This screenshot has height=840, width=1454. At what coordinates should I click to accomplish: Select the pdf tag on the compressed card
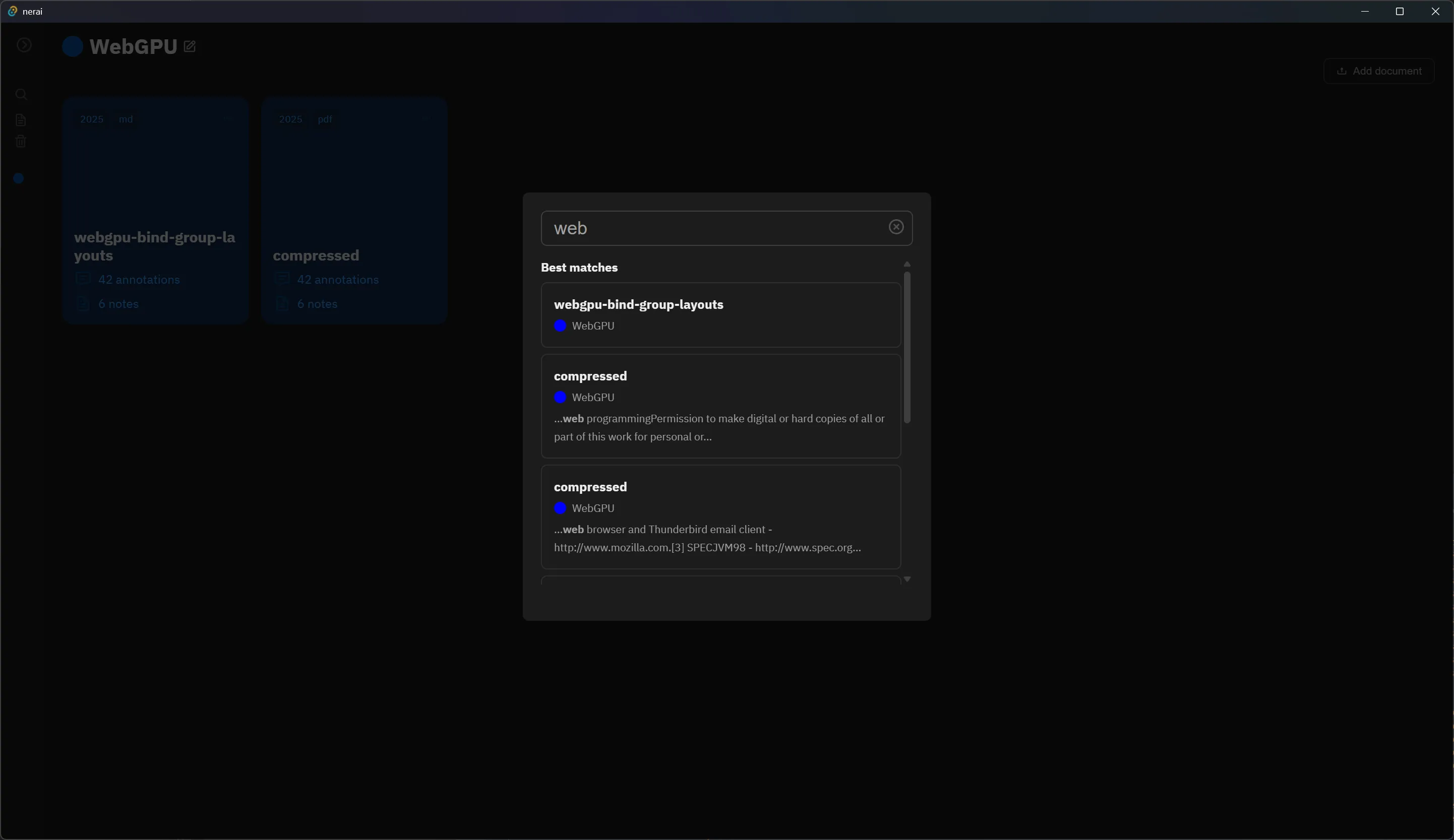pyautogui.click(x=325, y=119)
